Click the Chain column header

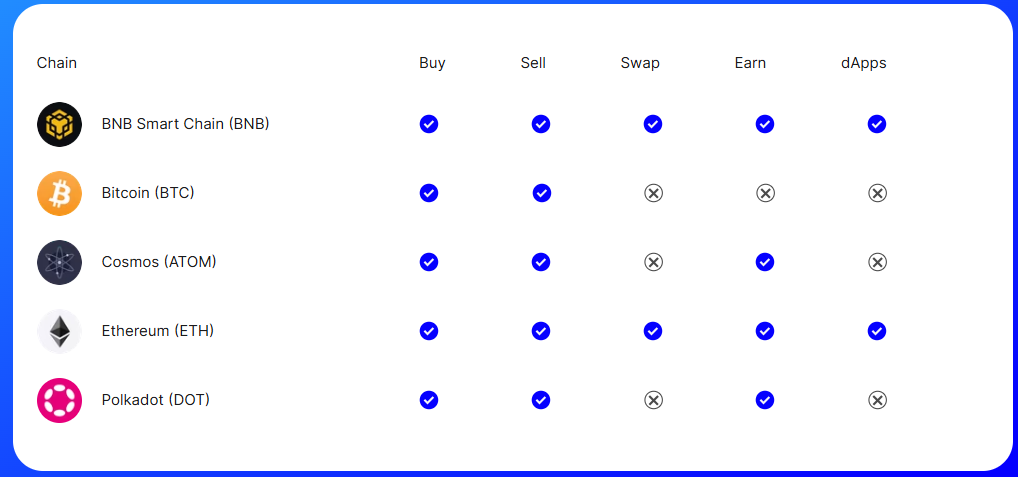pos(56,63)
